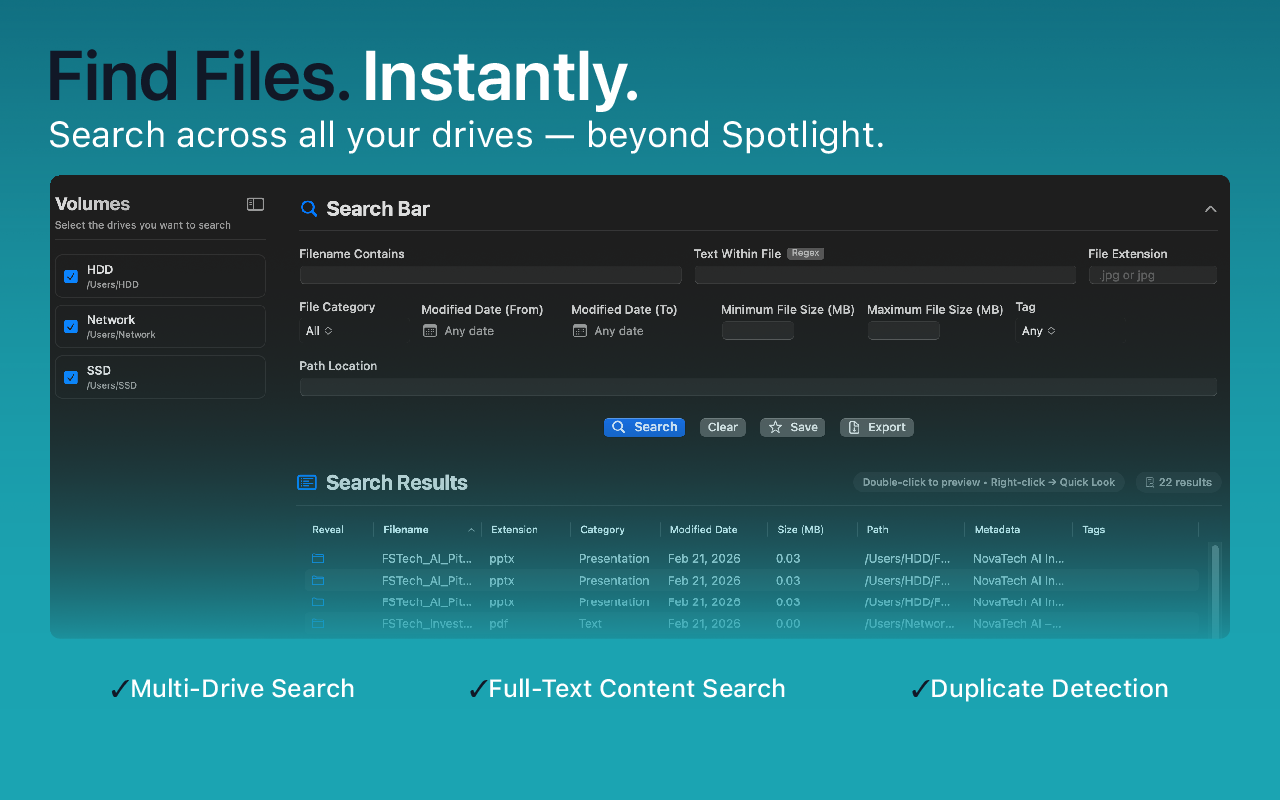Viewport: 1280px width, 800px height.
Task: Uncheck the Network volume checkbox
Action: (x=71, y=327)
